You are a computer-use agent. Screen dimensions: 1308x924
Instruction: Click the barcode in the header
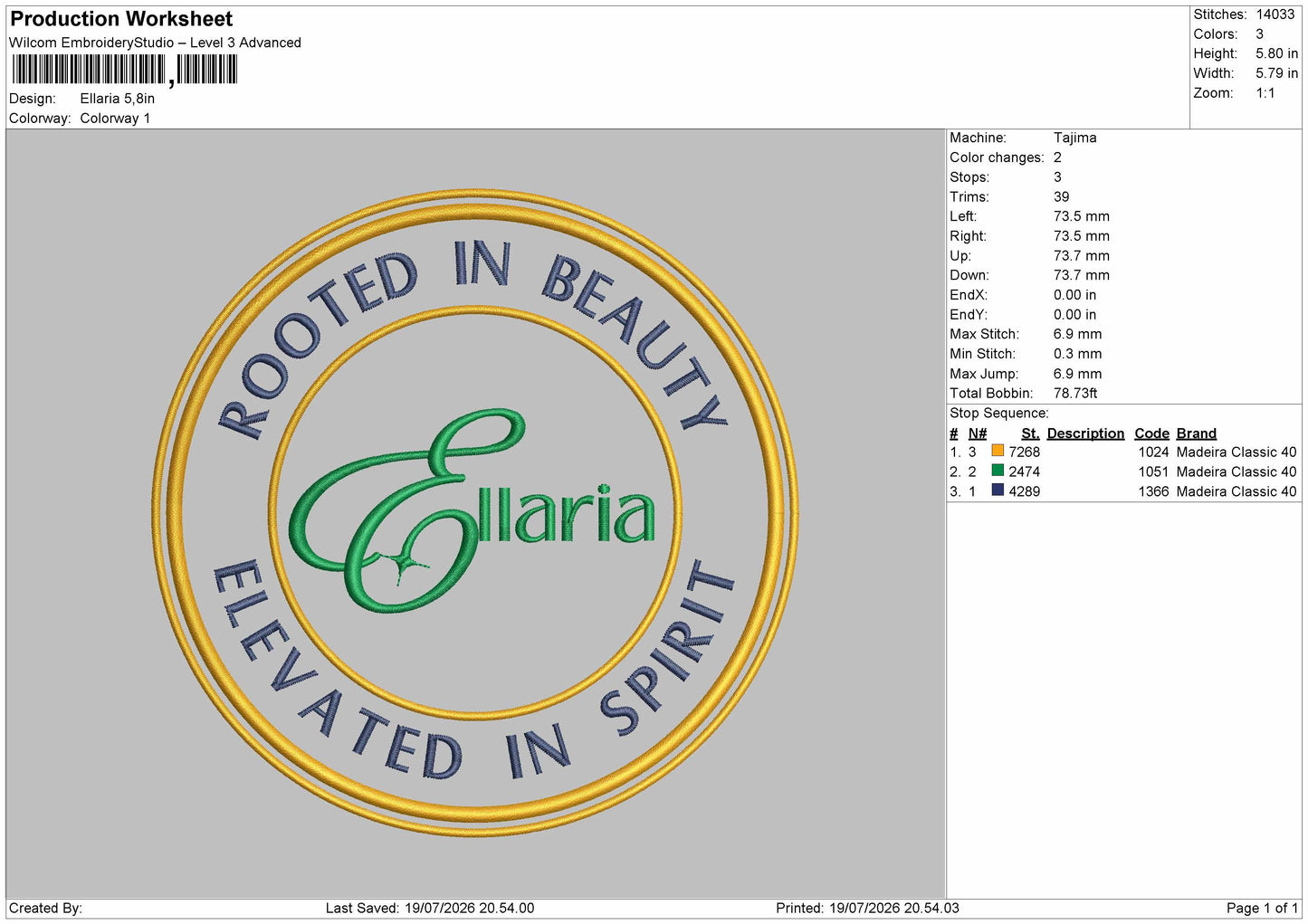coord(125,70)
